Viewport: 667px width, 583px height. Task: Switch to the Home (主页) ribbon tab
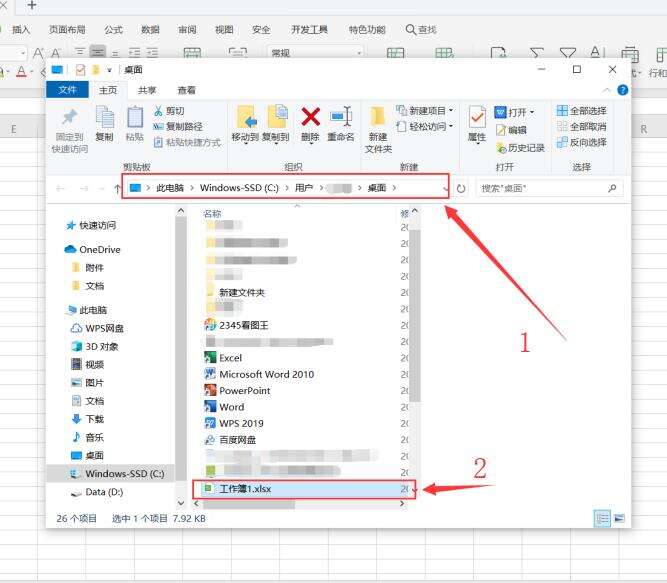pos(108,90)
